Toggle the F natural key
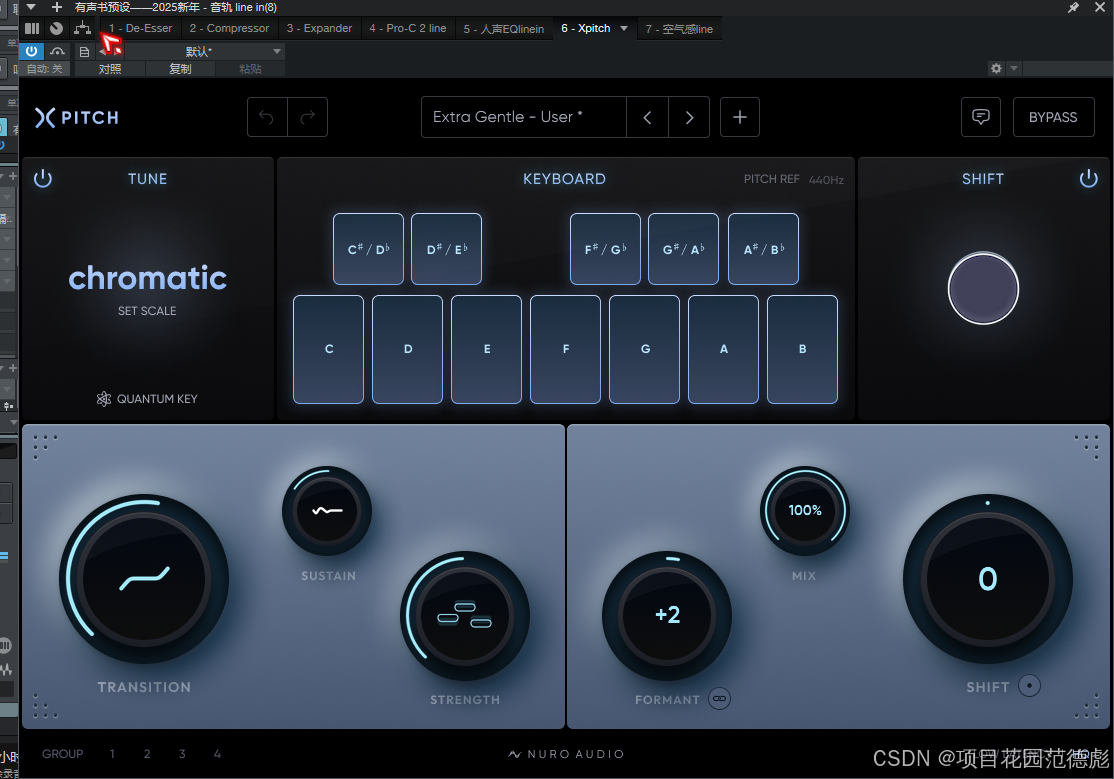Image resolution: width=1114 pixels, height=779 pixels. tap(566, 349)
